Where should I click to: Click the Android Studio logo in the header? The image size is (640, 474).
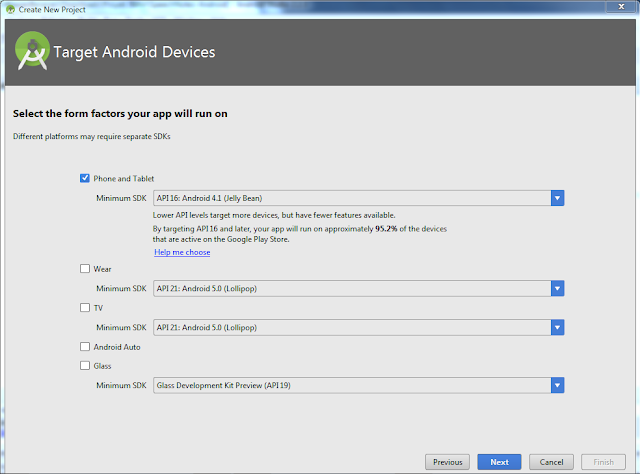click(x=32, y=51)
